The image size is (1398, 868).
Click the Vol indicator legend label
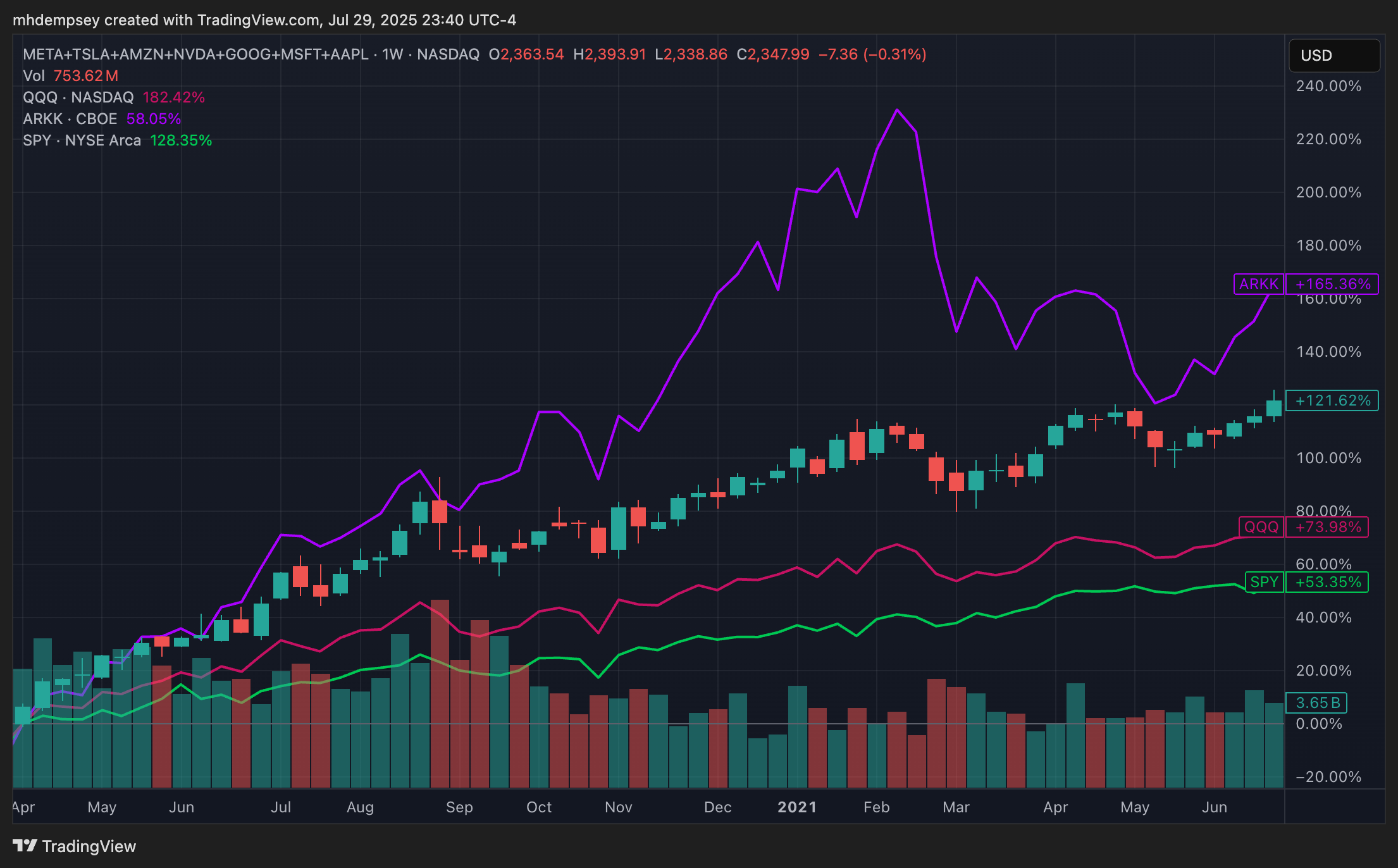[34, 76]
